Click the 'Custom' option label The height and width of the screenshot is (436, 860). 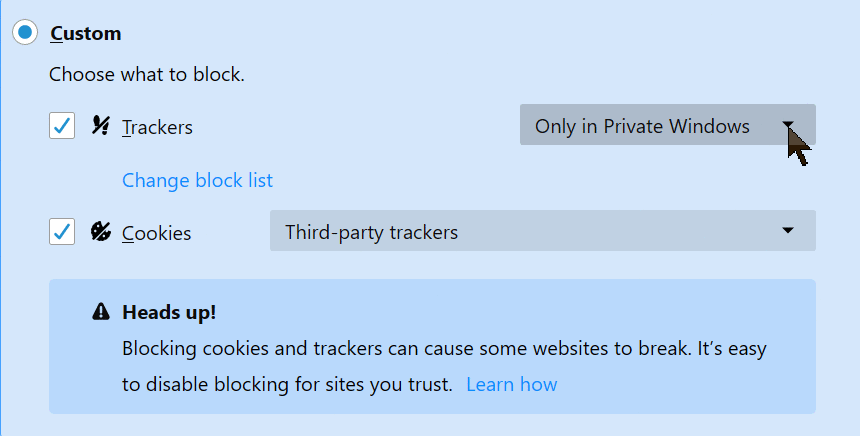coord(86,33)
